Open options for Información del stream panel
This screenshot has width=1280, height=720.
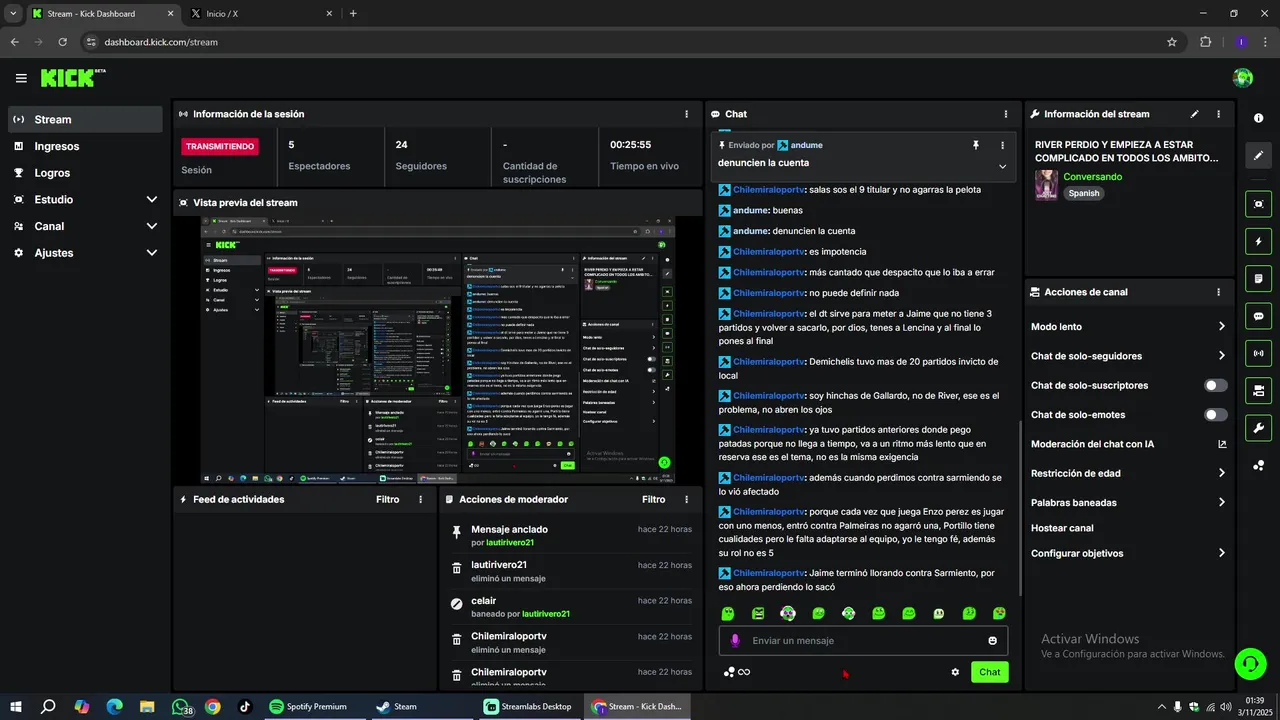(x=1218, y=114)
